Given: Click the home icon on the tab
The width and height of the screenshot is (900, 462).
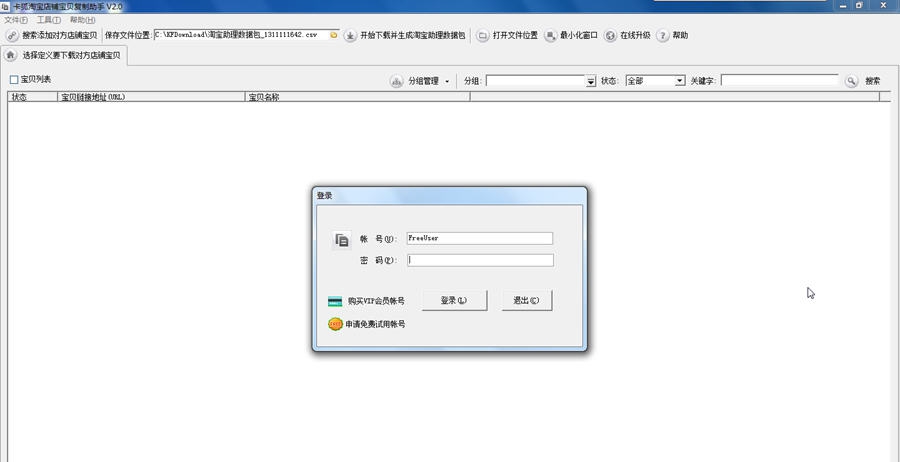Looking at the screenshot, I should point(10,55).
